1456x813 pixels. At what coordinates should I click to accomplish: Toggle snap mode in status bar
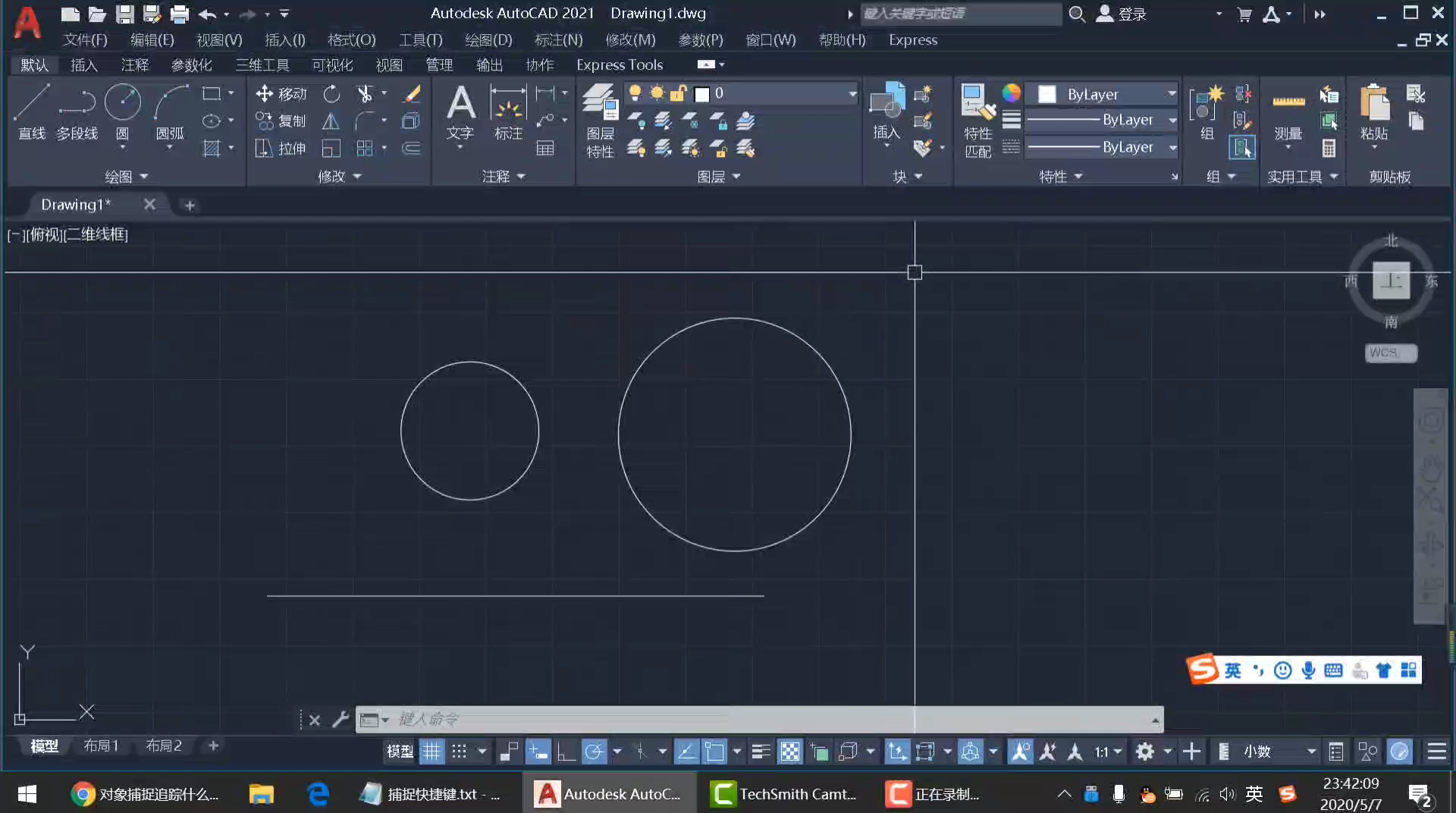[460, 752]
